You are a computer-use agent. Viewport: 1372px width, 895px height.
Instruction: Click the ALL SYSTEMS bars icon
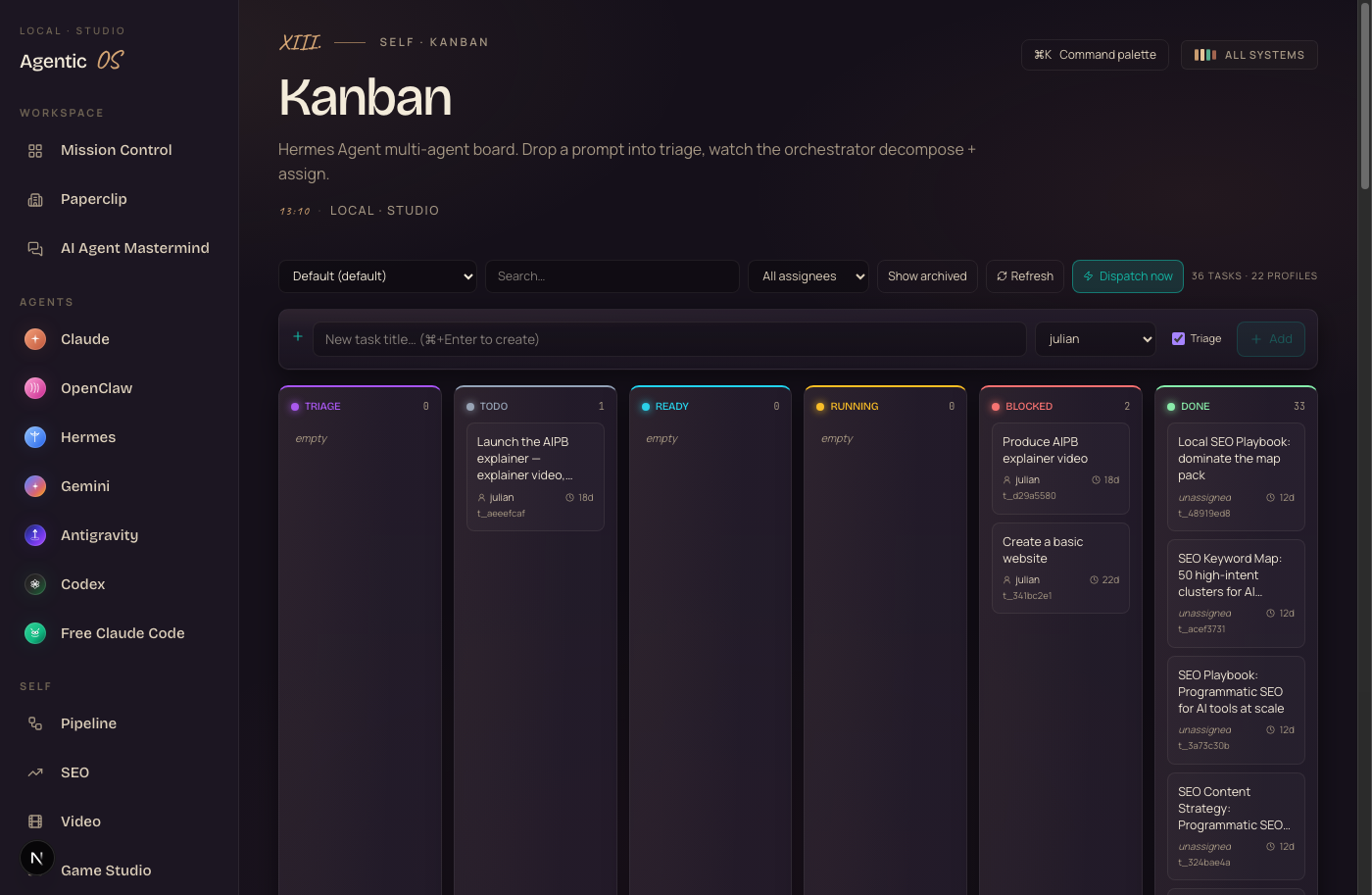[1205, 55]
